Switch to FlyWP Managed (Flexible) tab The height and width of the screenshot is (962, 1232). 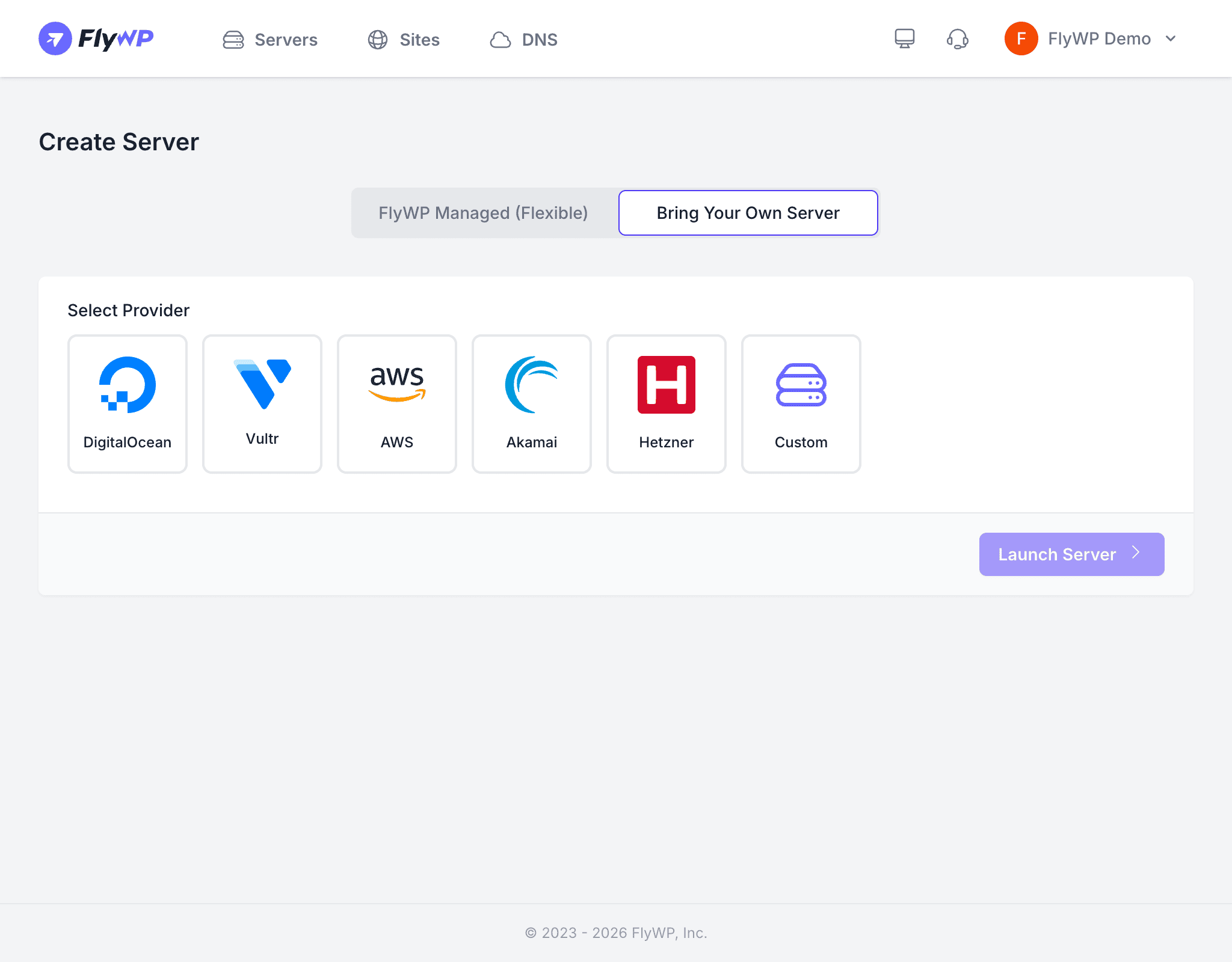click(x=484, y=213)
